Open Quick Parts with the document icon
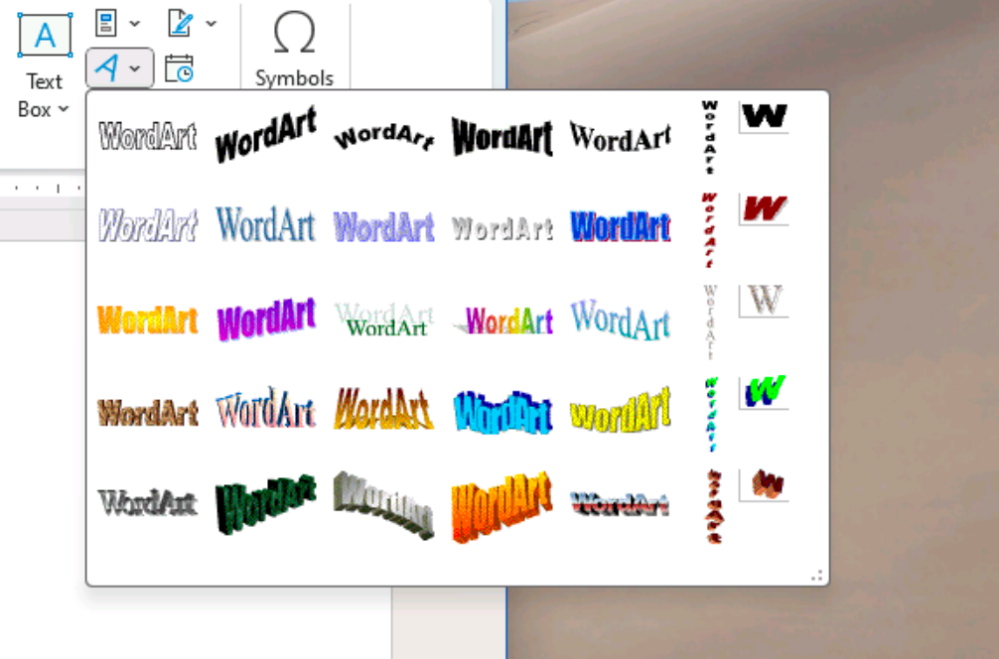 coord(108,22)
